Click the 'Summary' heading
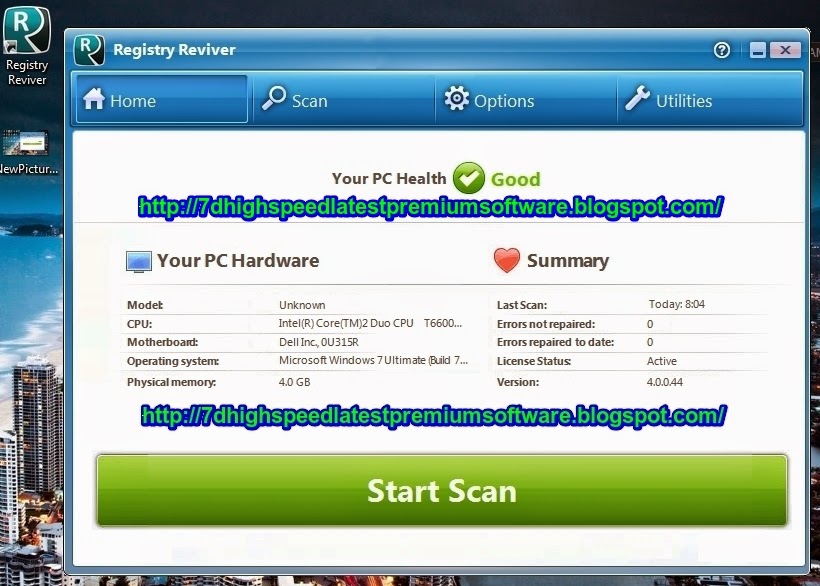 pos(568,261)
